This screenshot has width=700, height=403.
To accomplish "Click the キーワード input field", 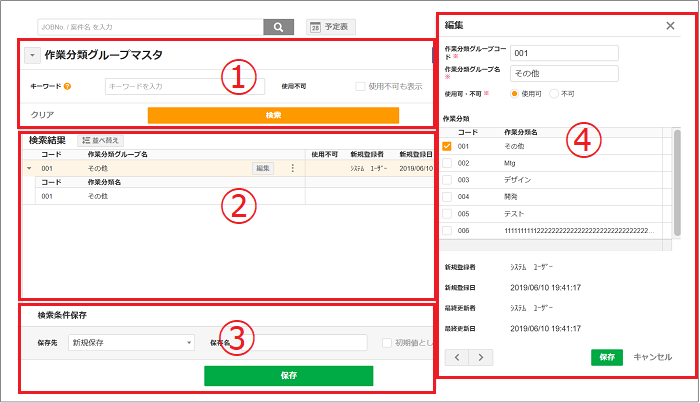I will [184, 87].
